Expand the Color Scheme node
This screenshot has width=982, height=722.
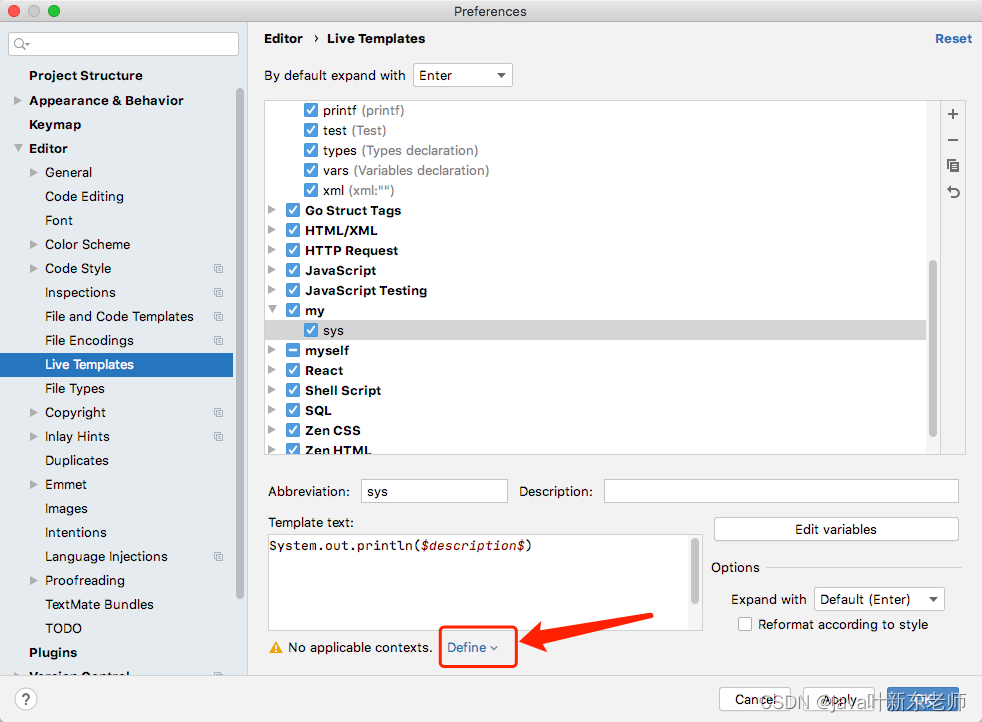click(x=34, y=244)
